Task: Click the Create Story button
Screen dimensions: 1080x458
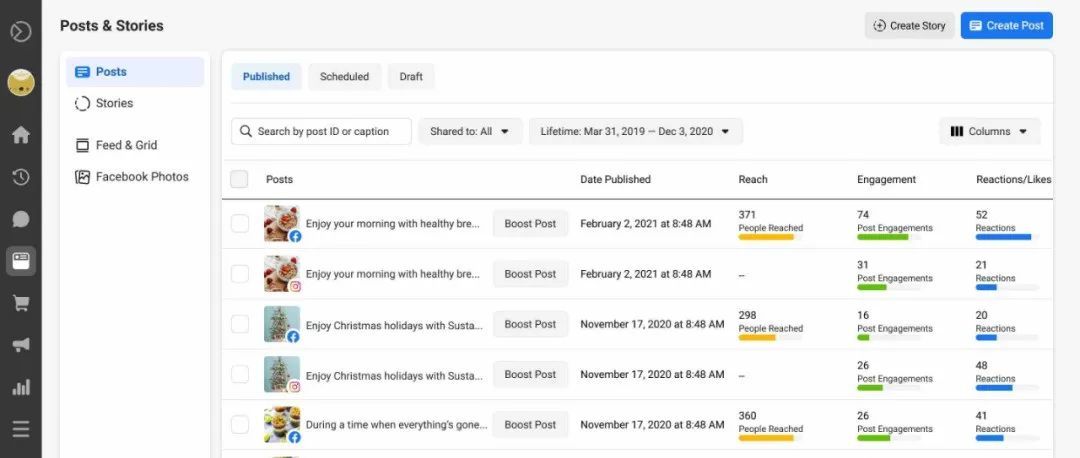Action: point(910,25)
